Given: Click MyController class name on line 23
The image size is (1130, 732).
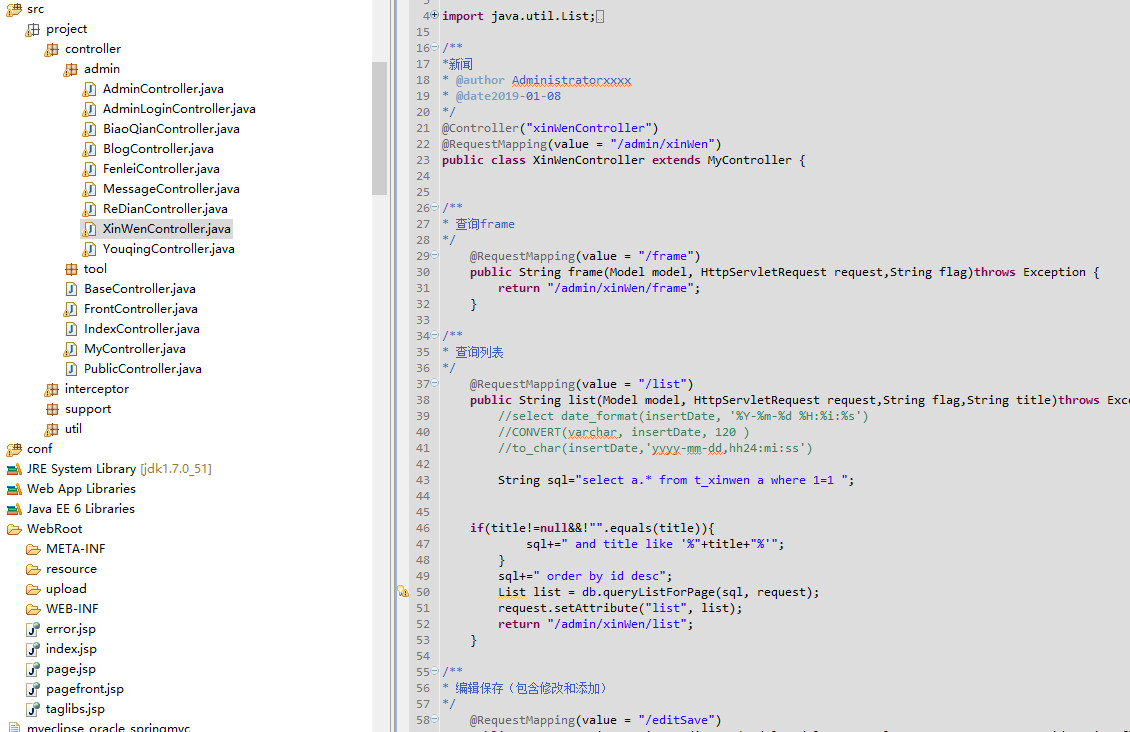Looking at the screenshot, I should 749,160.
